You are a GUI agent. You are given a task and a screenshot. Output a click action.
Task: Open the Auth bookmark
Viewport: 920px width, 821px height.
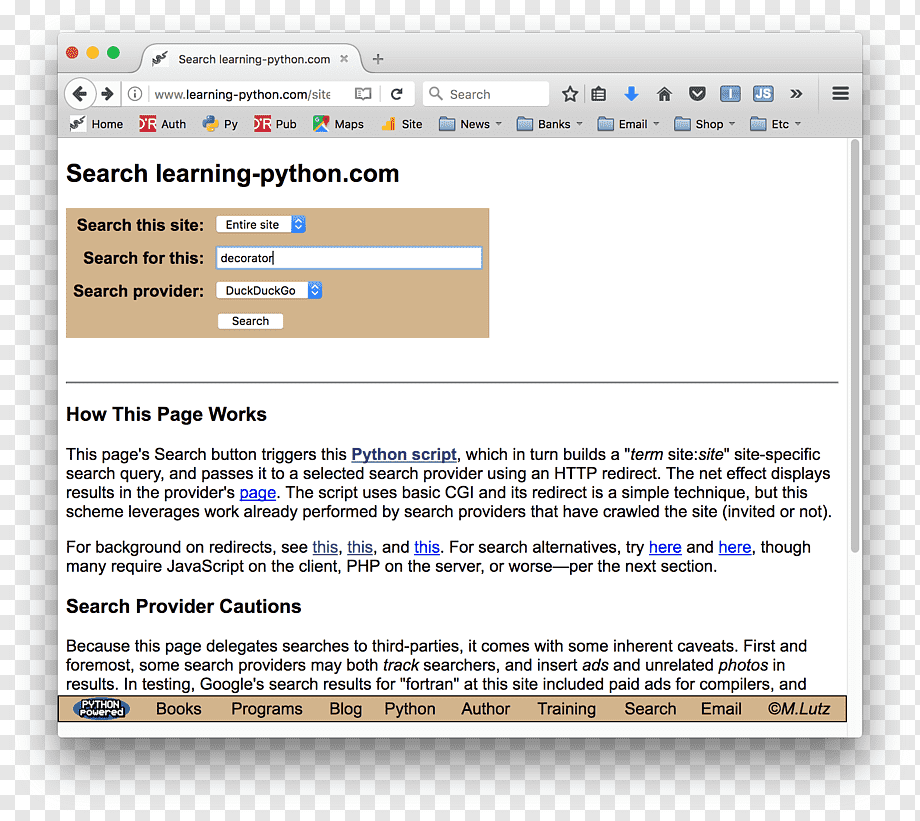point(163,124)
